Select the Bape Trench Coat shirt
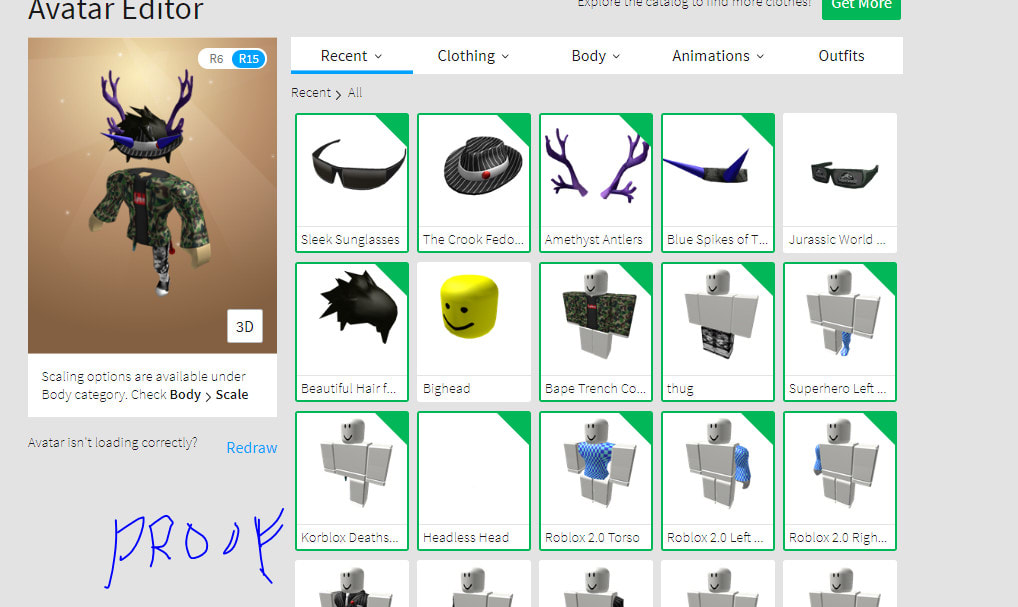The image size is (1018, 607). tap(596, 332)
